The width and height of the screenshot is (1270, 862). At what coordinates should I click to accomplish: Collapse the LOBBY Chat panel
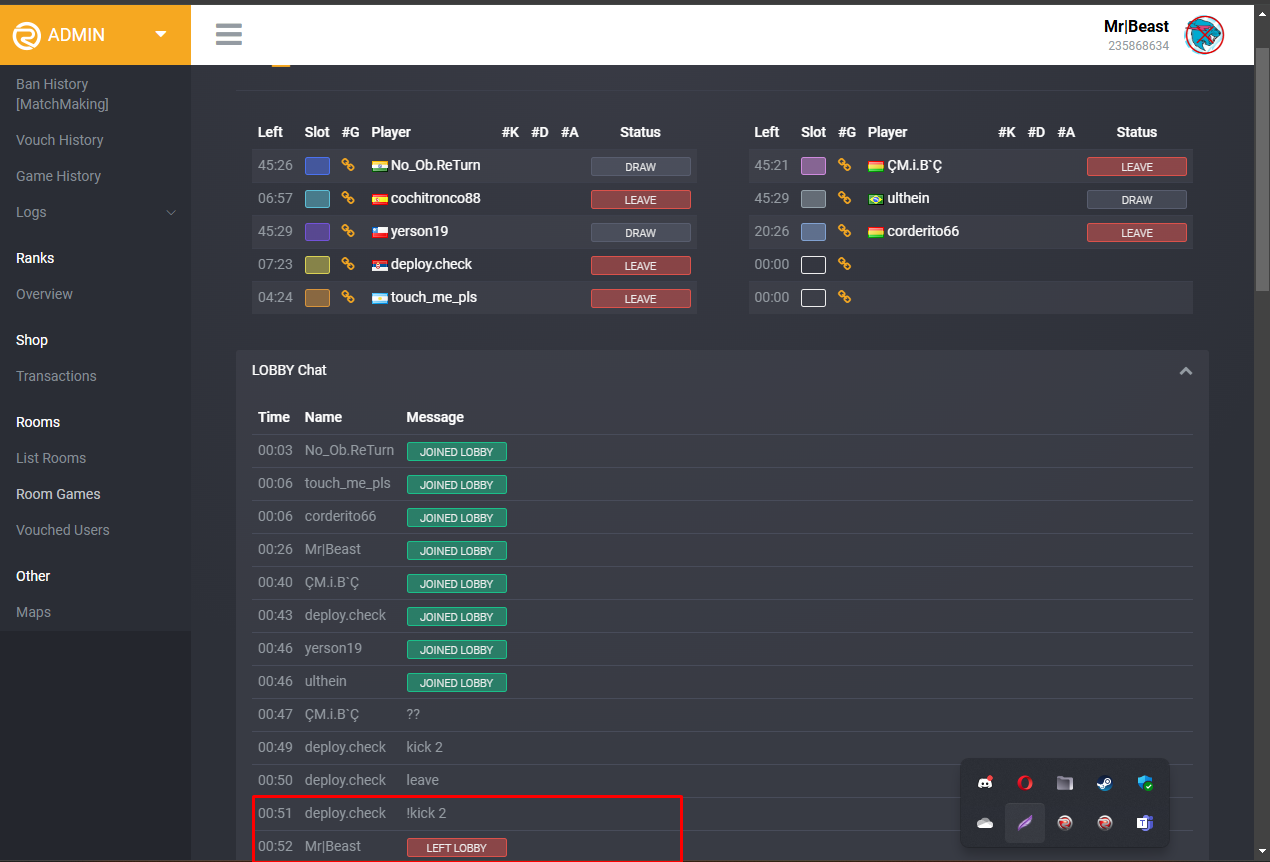(1185, 371)
